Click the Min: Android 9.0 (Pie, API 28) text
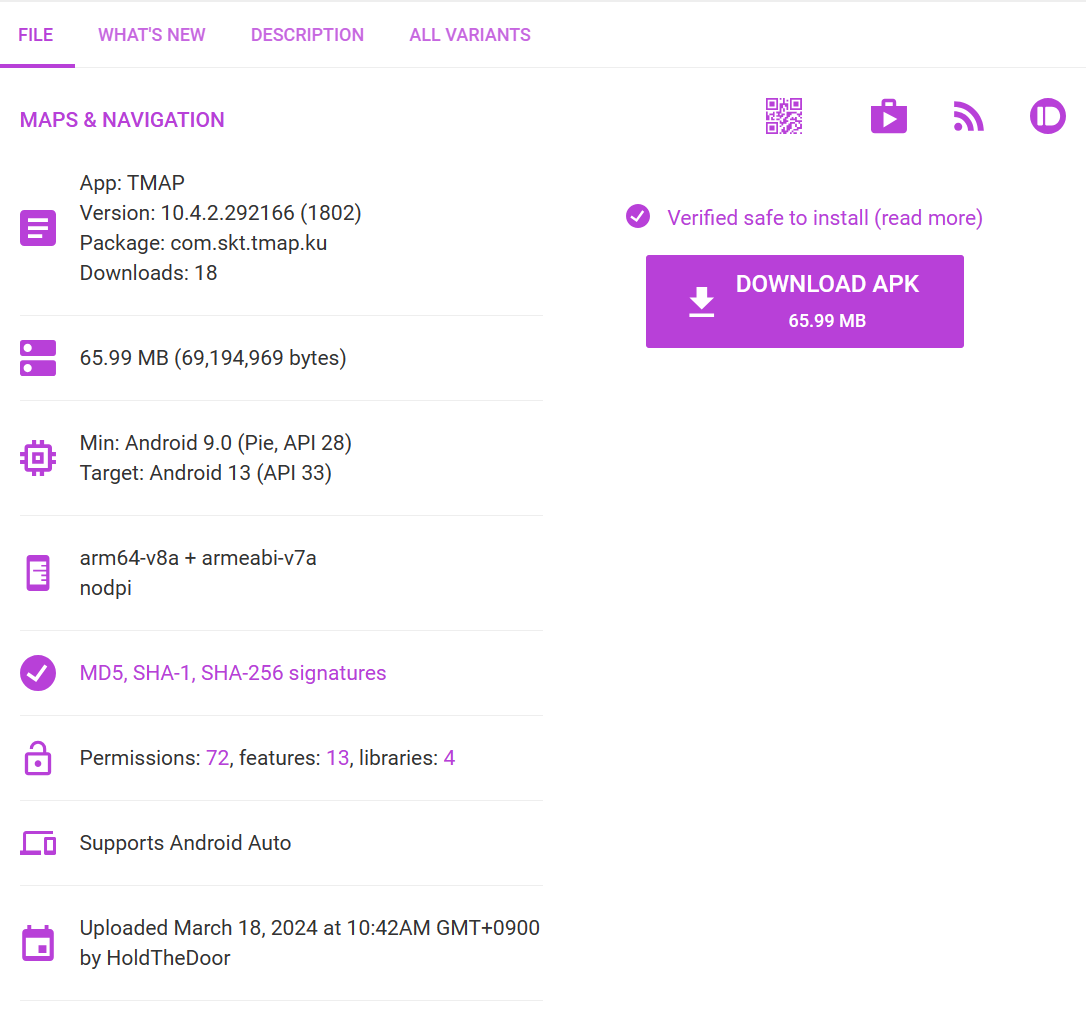Viewport: 1086px width, 1031px height. (215, 442)
